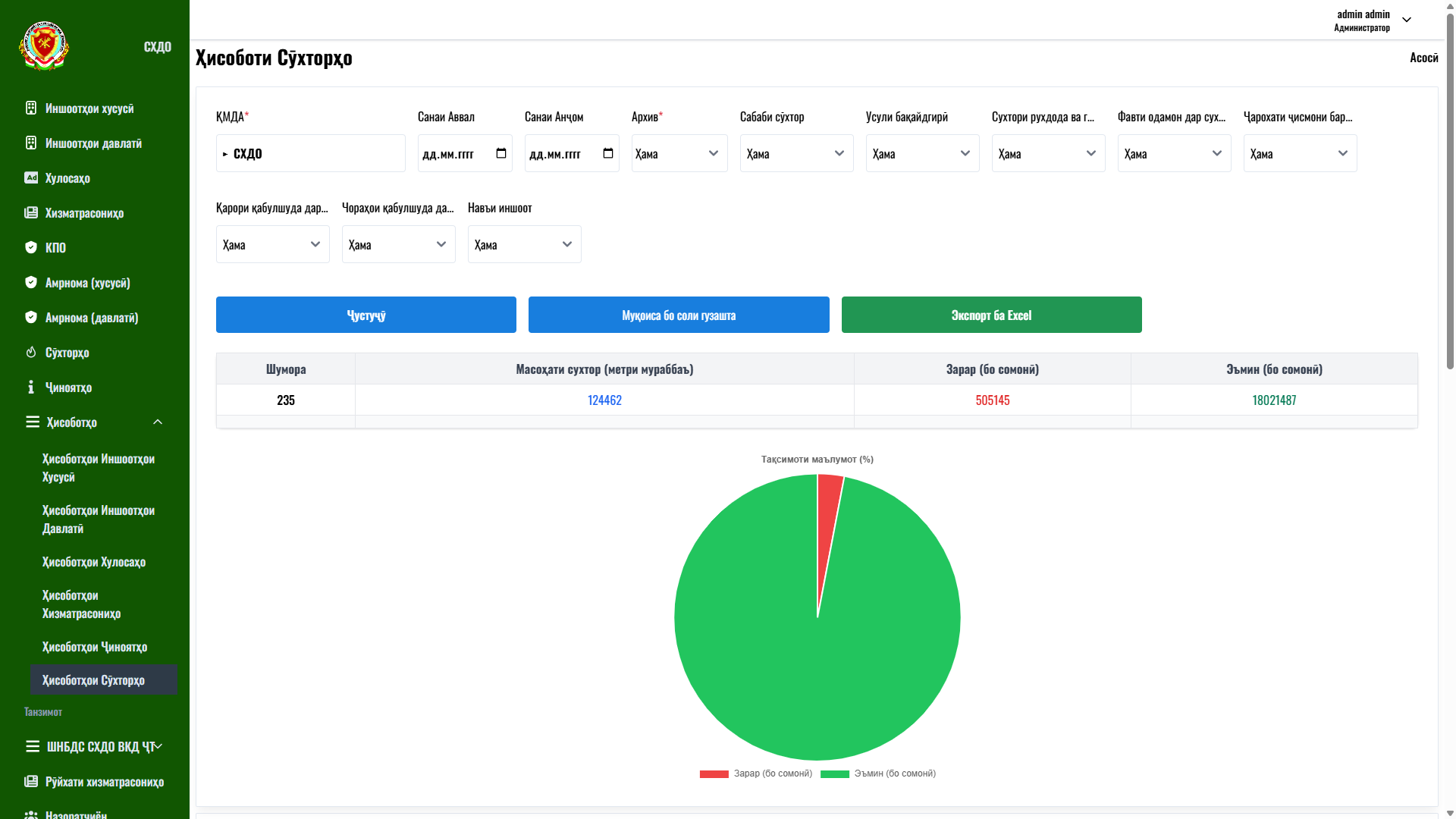
Task: Open the Чораҳои қабулшуда dropdown
Action: pos(398,244)
